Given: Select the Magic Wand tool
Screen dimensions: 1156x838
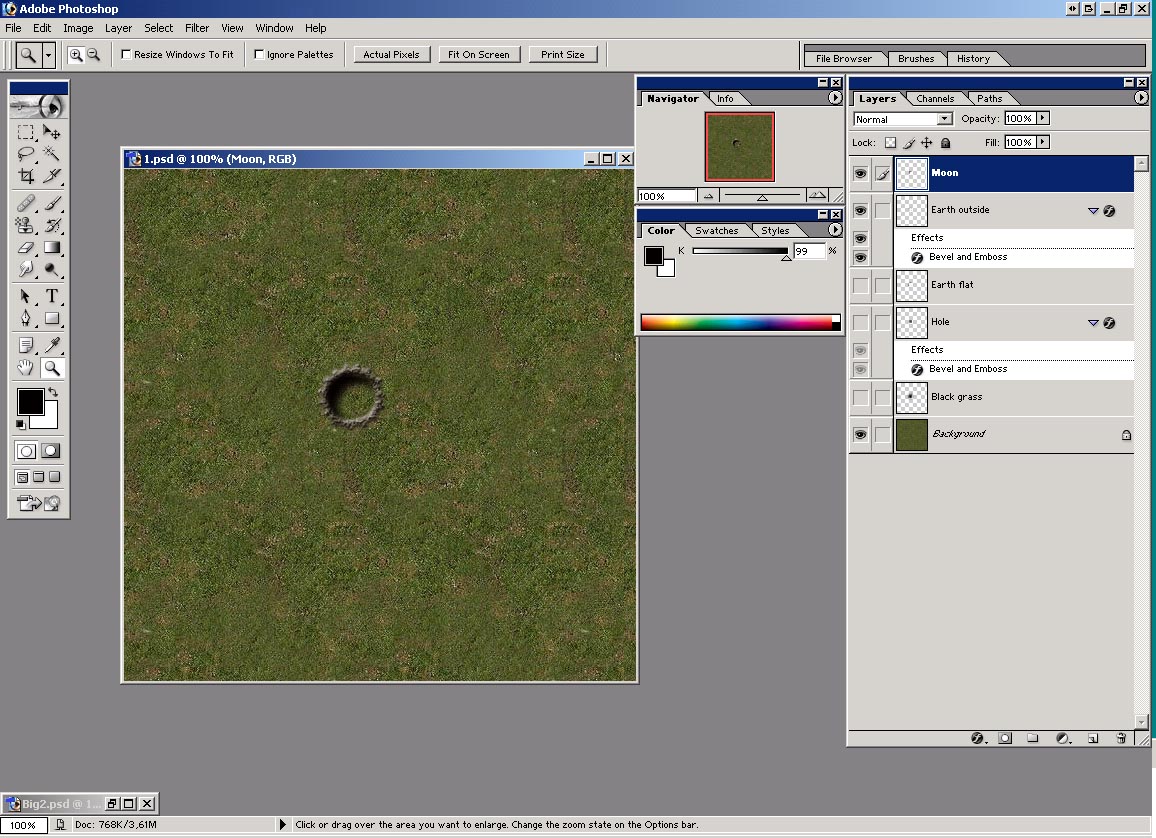Looking at the screenshot, I should [x=52, y=154].
